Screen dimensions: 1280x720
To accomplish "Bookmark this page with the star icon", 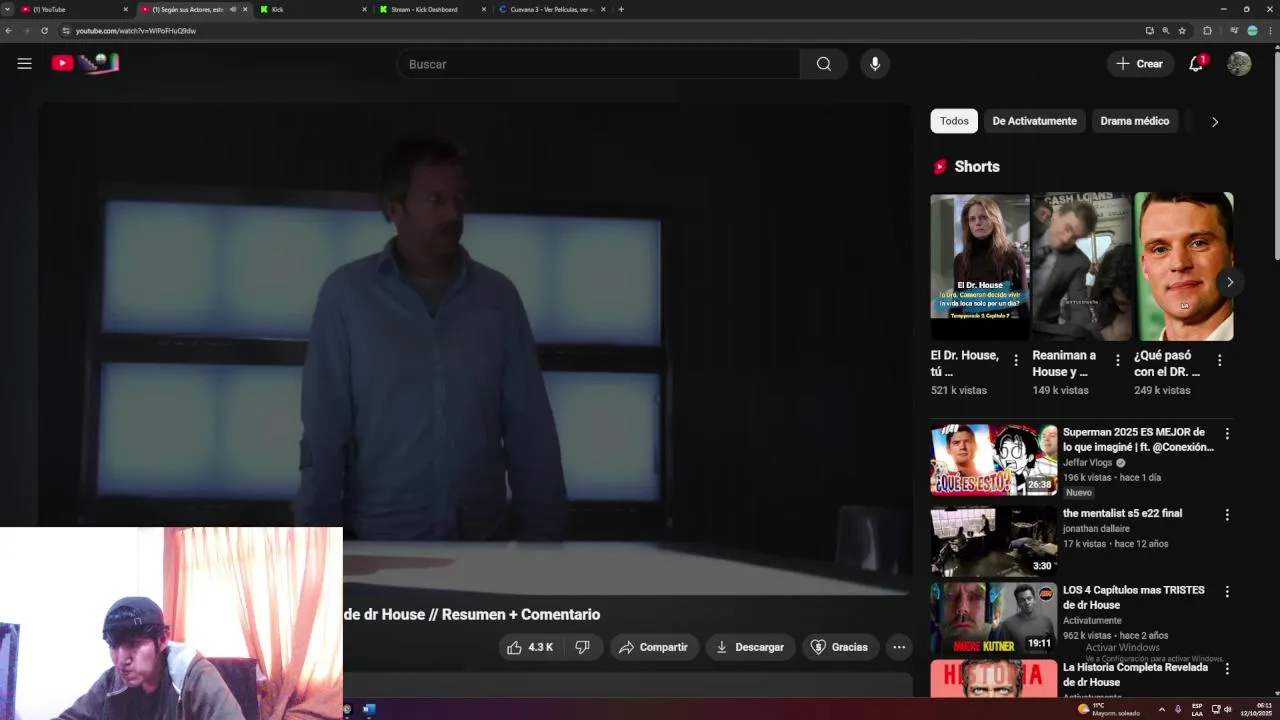I will point(1182,31).
